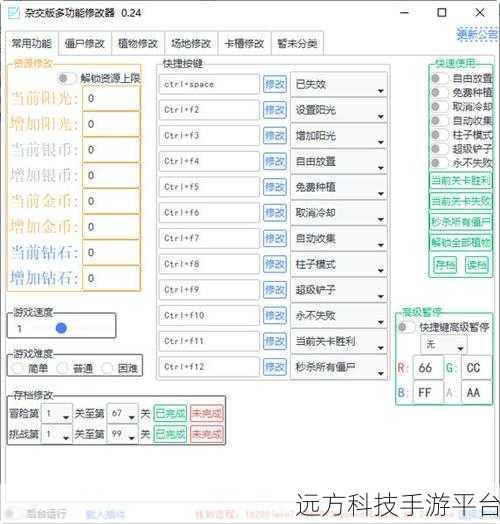Select the 暂未分类 tab
Viewport: 500px width, 524px height.
coord(297,43)
